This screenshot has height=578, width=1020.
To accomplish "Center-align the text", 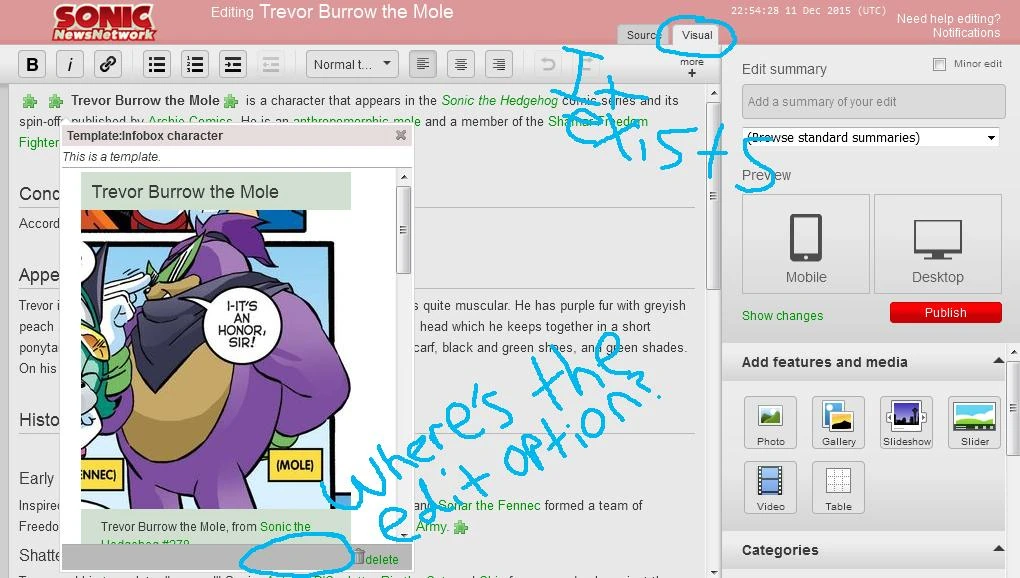I will point(461,65).
